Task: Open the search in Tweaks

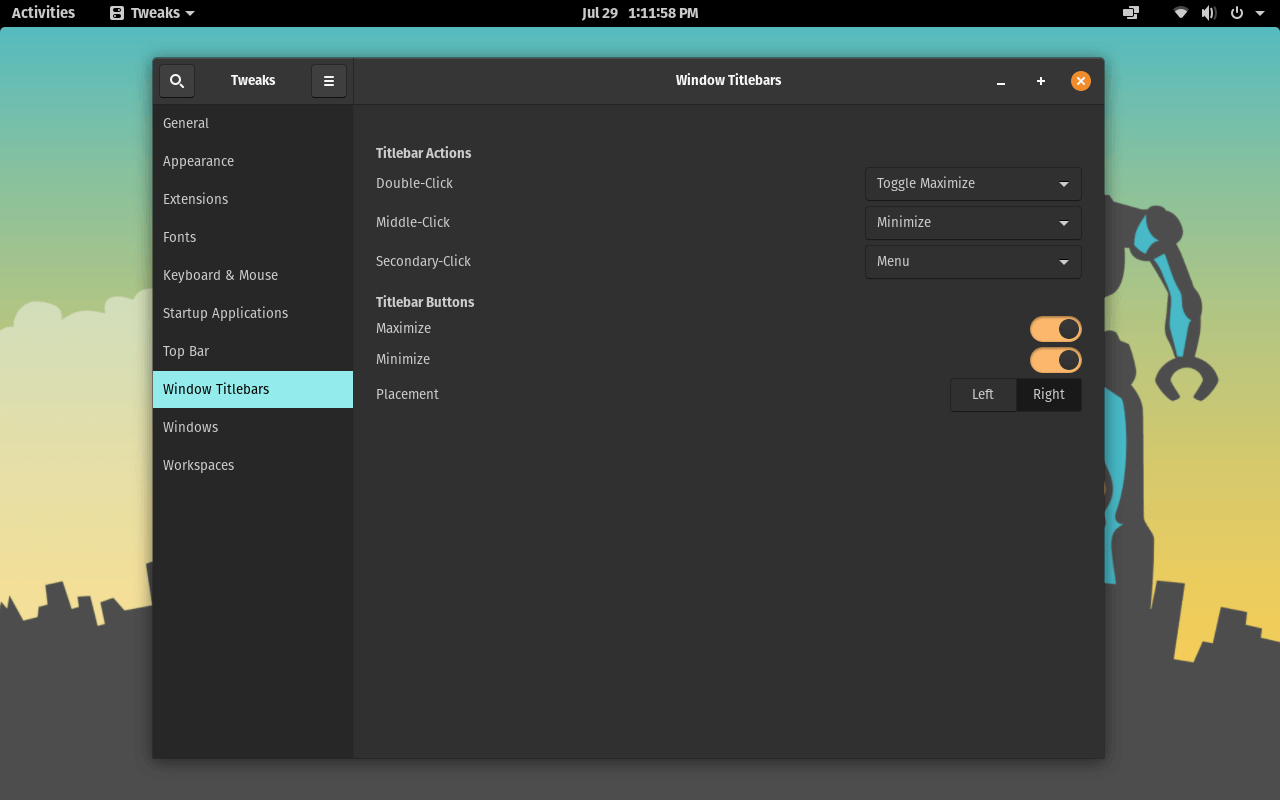Action: coord(176,81)
